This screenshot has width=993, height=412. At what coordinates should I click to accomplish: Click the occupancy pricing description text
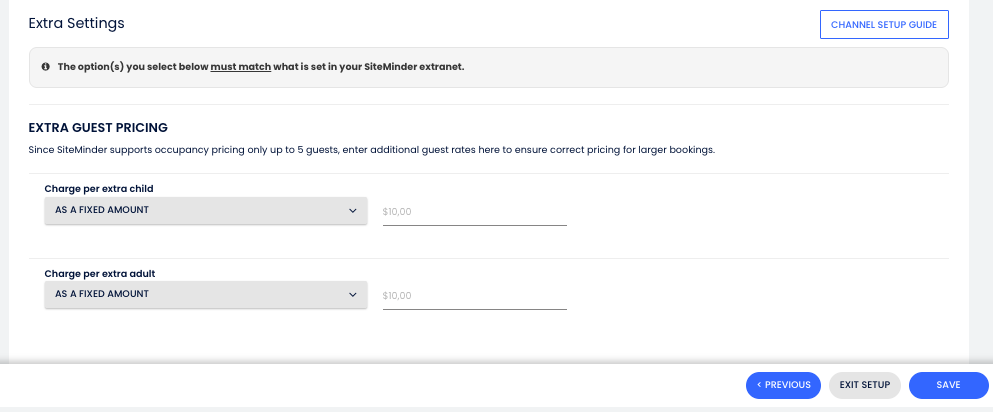372,150
